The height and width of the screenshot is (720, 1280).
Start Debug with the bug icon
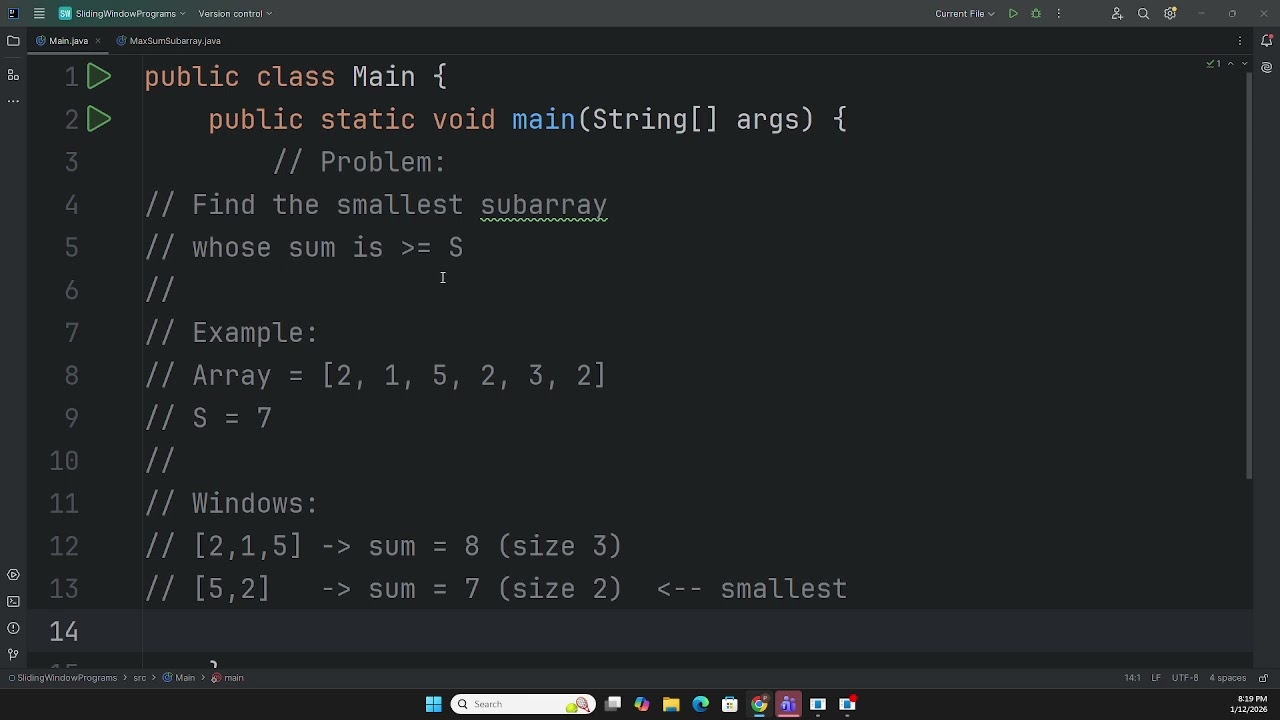tap(1036, 14)
